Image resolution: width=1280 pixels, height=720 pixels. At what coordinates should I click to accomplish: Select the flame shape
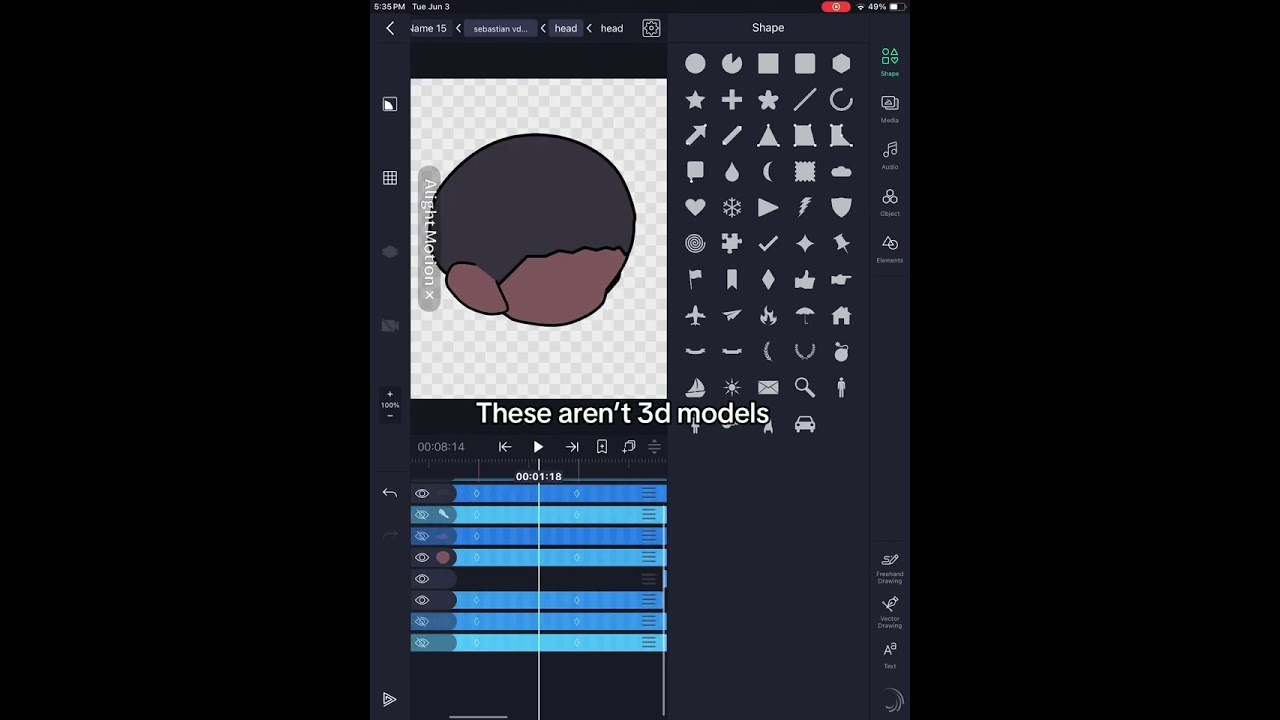[768, 316]
